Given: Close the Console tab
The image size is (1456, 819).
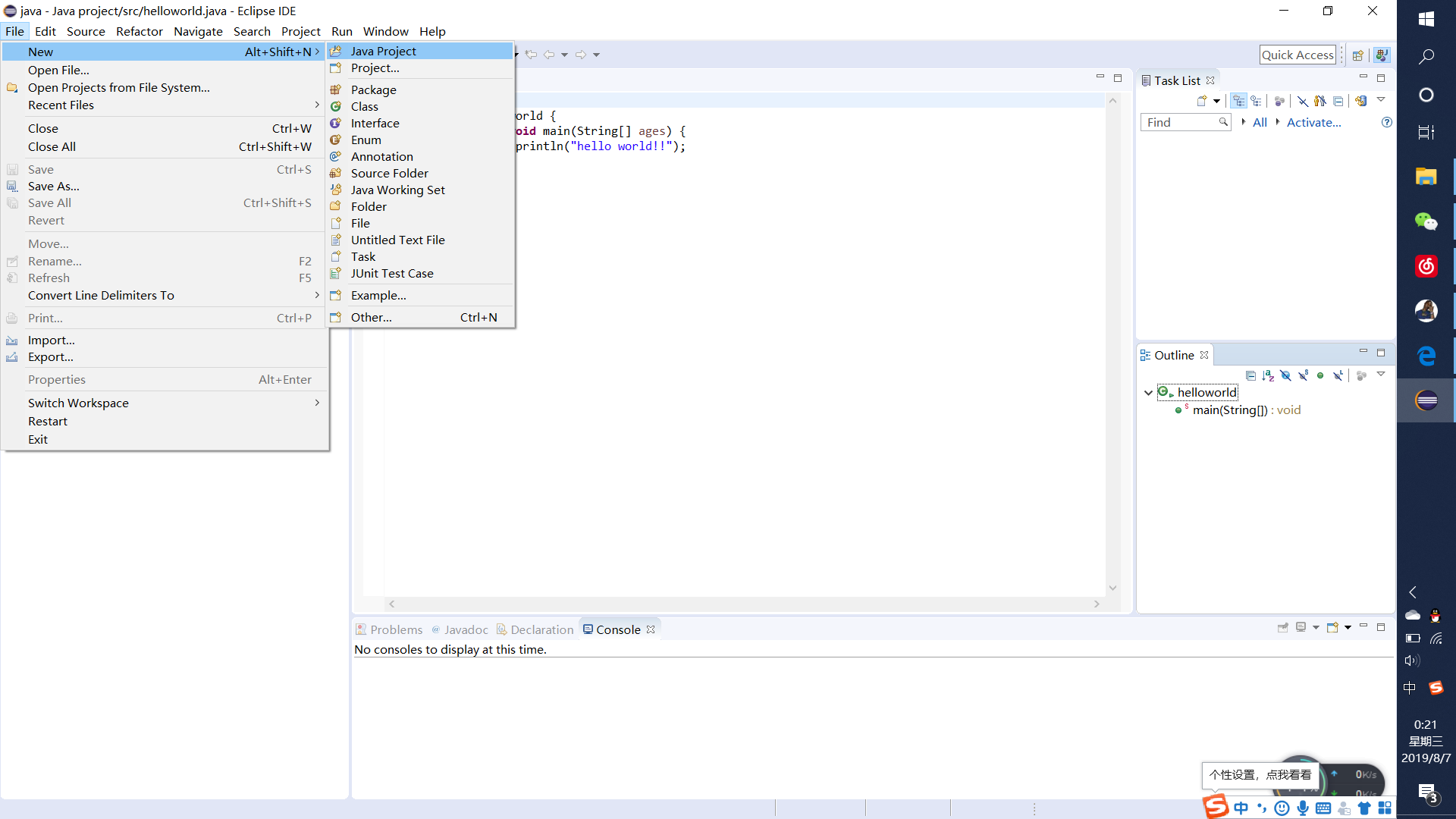Looking at the screenshot, I should [651, 629].
